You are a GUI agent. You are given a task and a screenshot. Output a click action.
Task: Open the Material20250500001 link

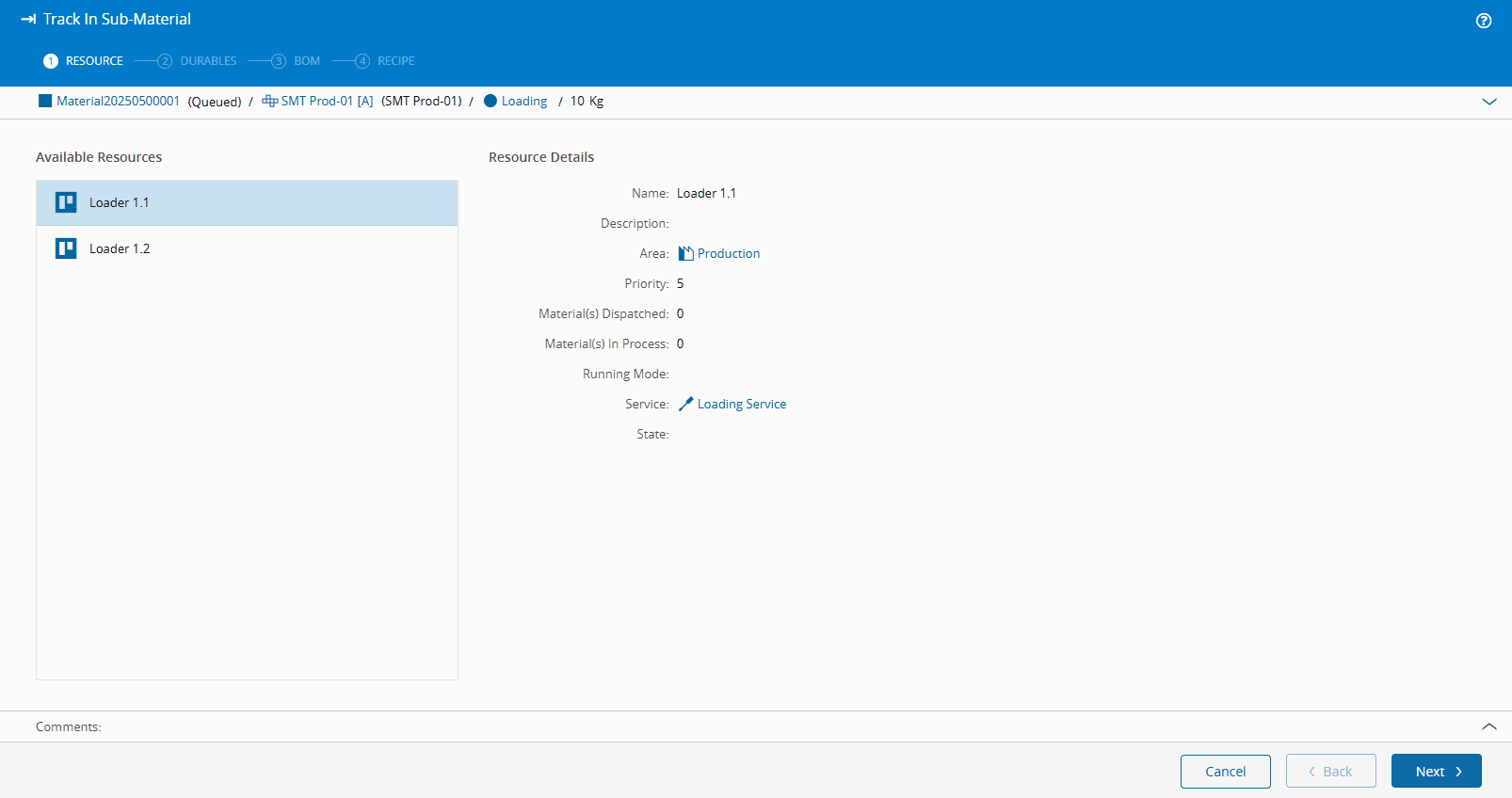[x=118, y=101]
